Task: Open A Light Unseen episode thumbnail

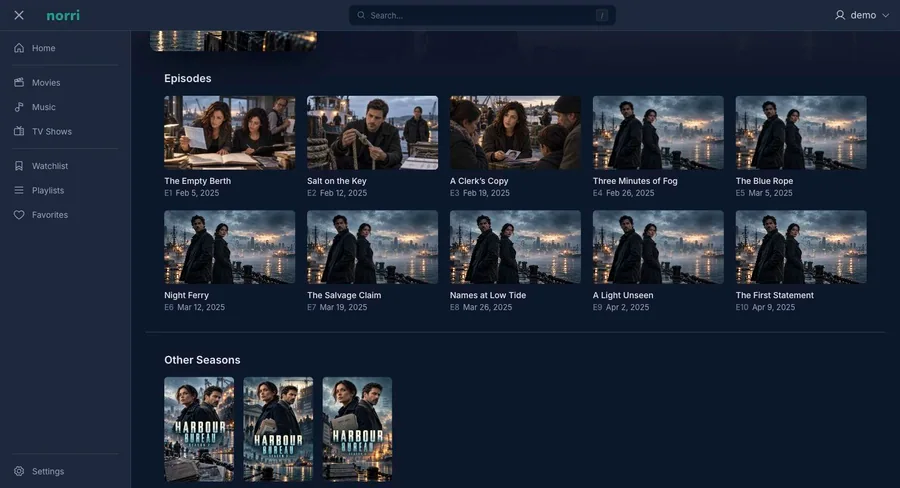Action: [658, 247]
